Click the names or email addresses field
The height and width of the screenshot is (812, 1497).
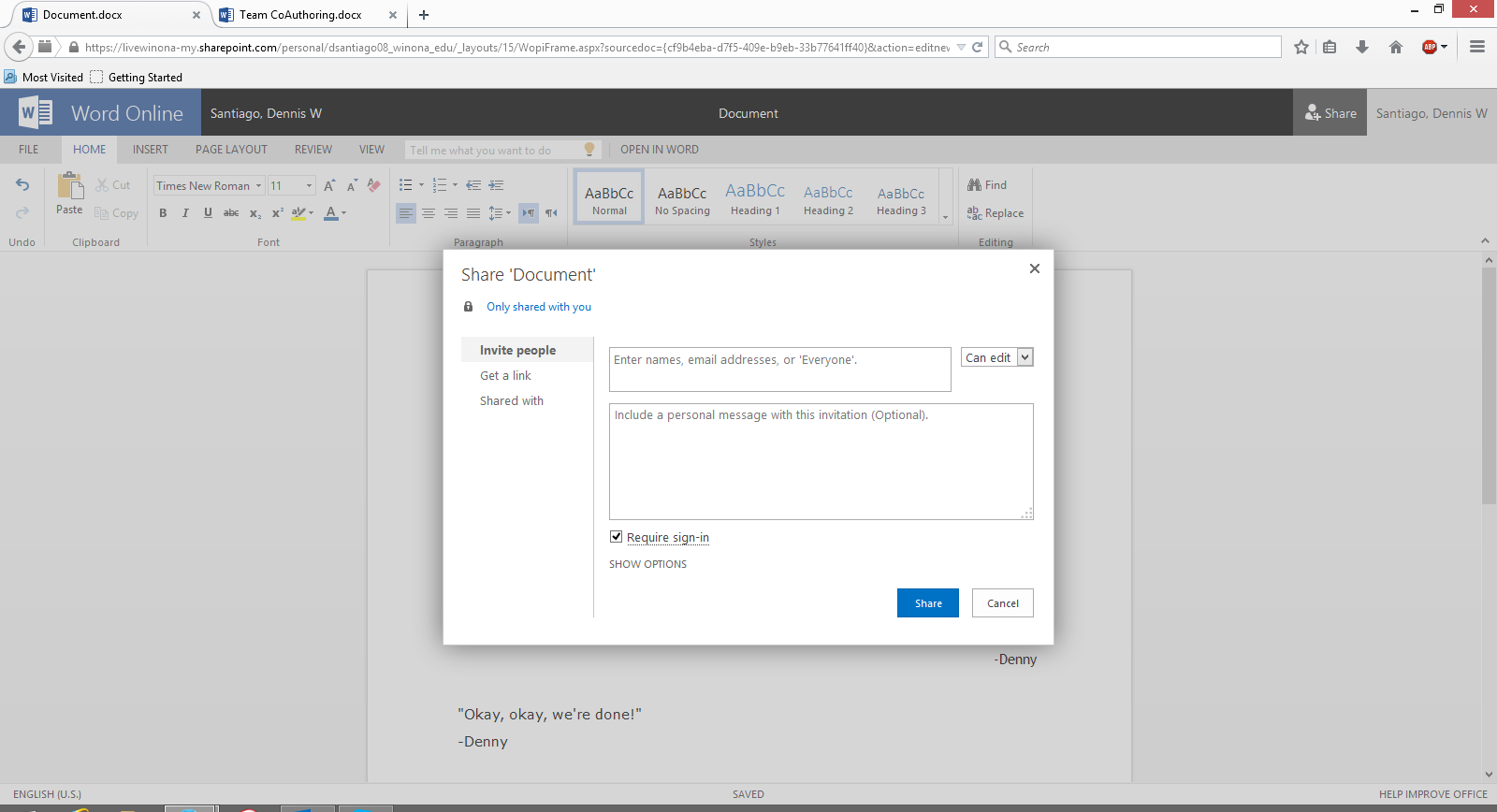pos(779,370)
